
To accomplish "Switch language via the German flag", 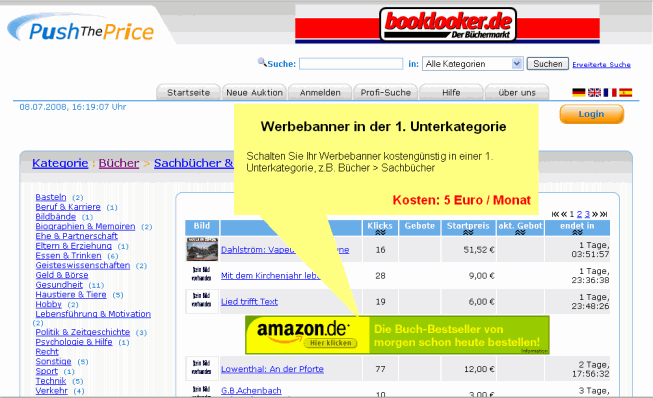I will tap(578, 92).
